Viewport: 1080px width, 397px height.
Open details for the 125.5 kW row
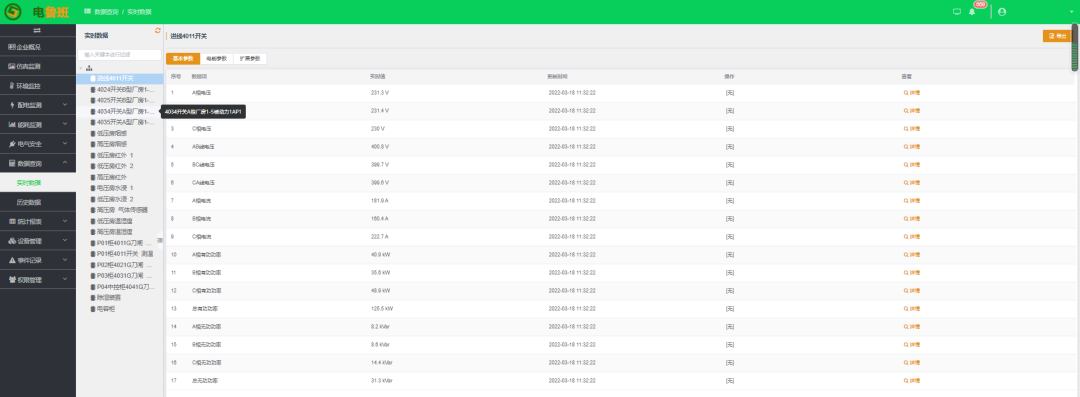[x=911, y=308]
